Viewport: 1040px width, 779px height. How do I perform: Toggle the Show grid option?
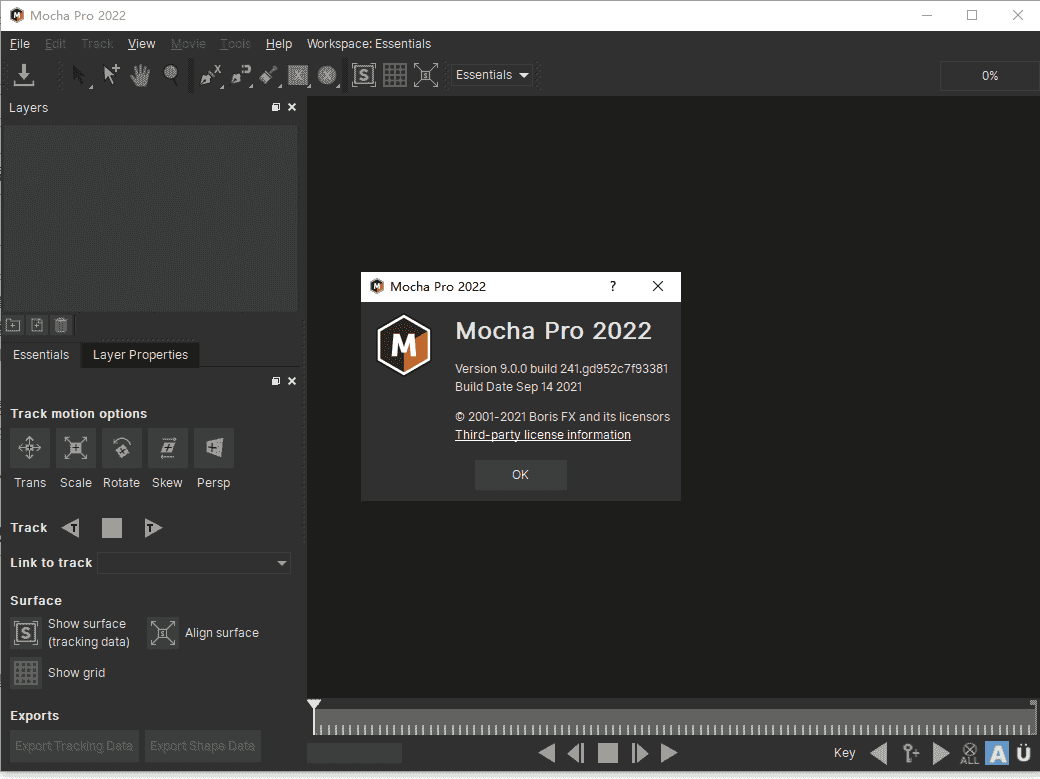coord(26,673)
